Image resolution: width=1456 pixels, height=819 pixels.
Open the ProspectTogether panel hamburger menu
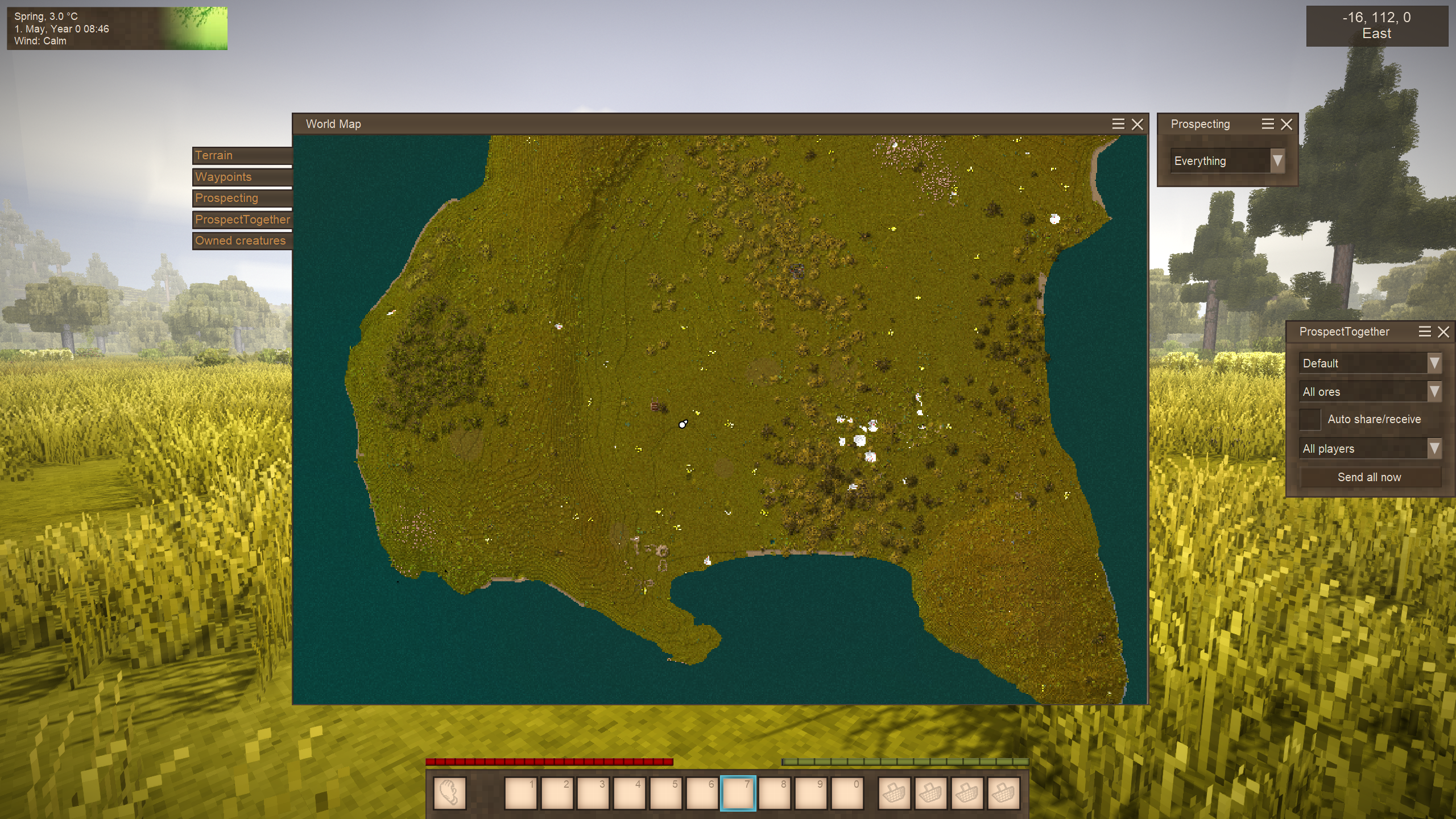(1424, 332)
